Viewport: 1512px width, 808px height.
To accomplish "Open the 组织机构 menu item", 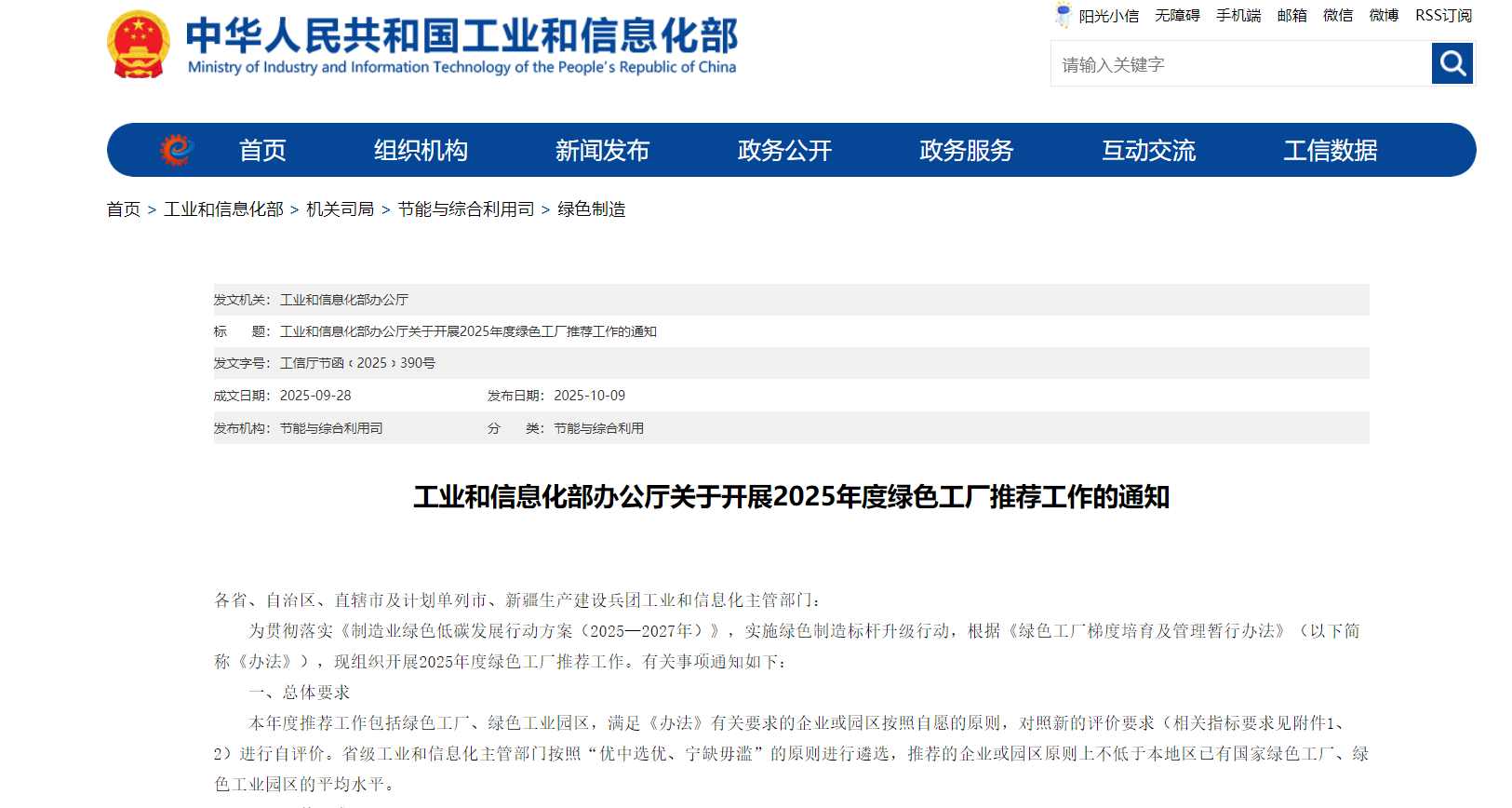I will [x=421, y=150].
